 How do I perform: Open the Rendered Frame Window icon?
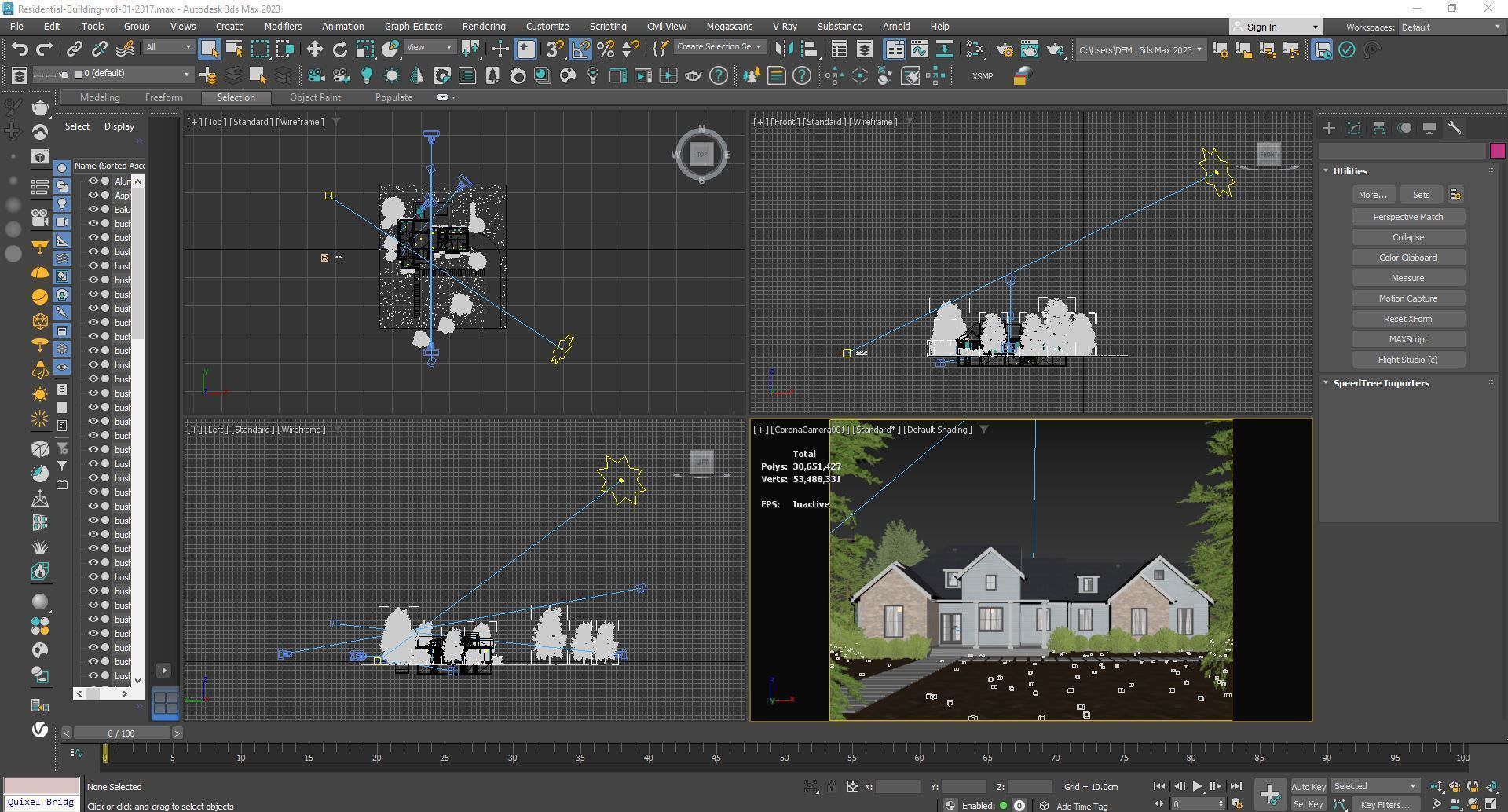1030,49
